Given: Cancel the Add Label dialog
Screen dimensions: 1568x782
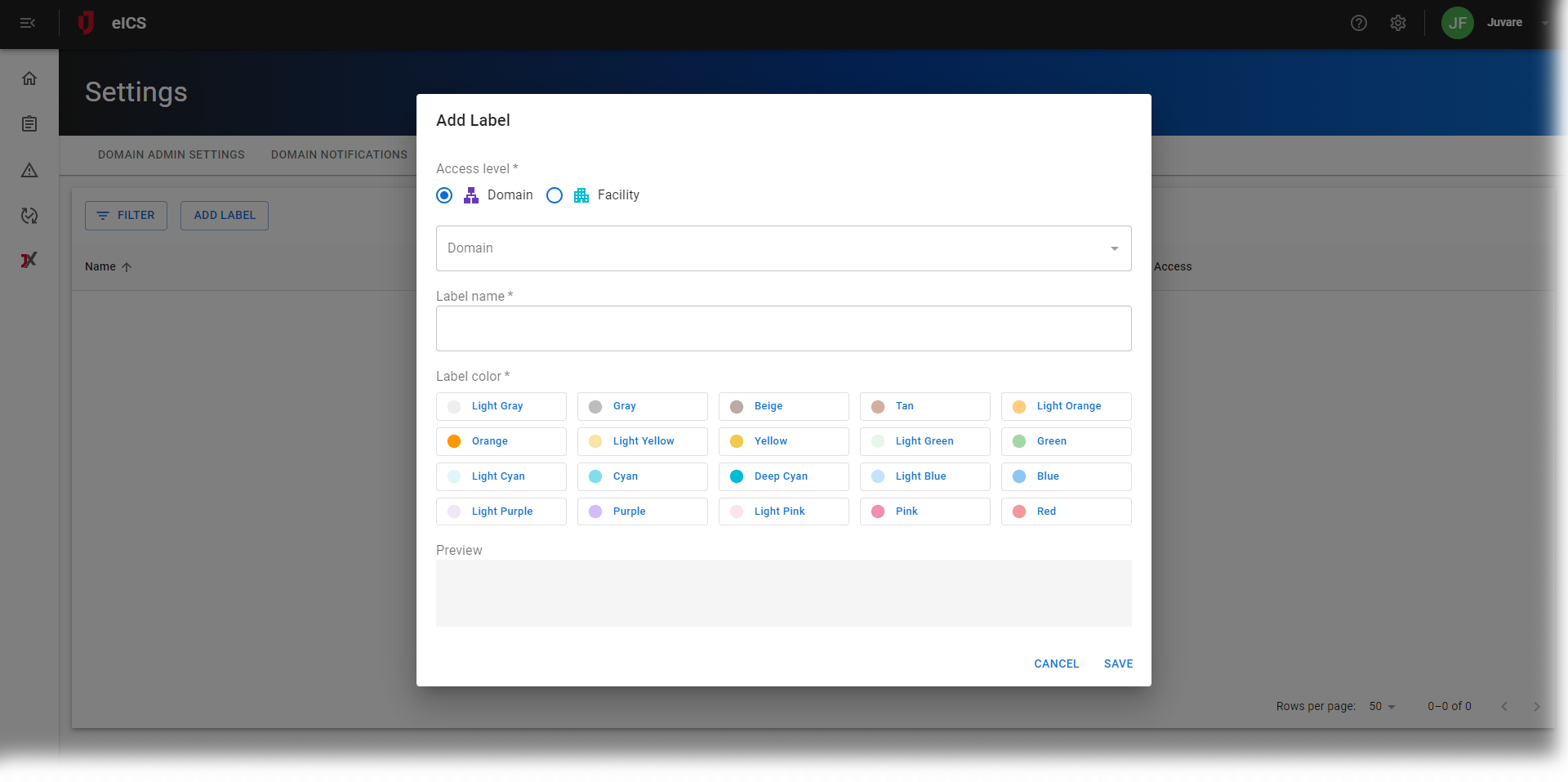Looking at the screenshot, I should [1056, 664].
